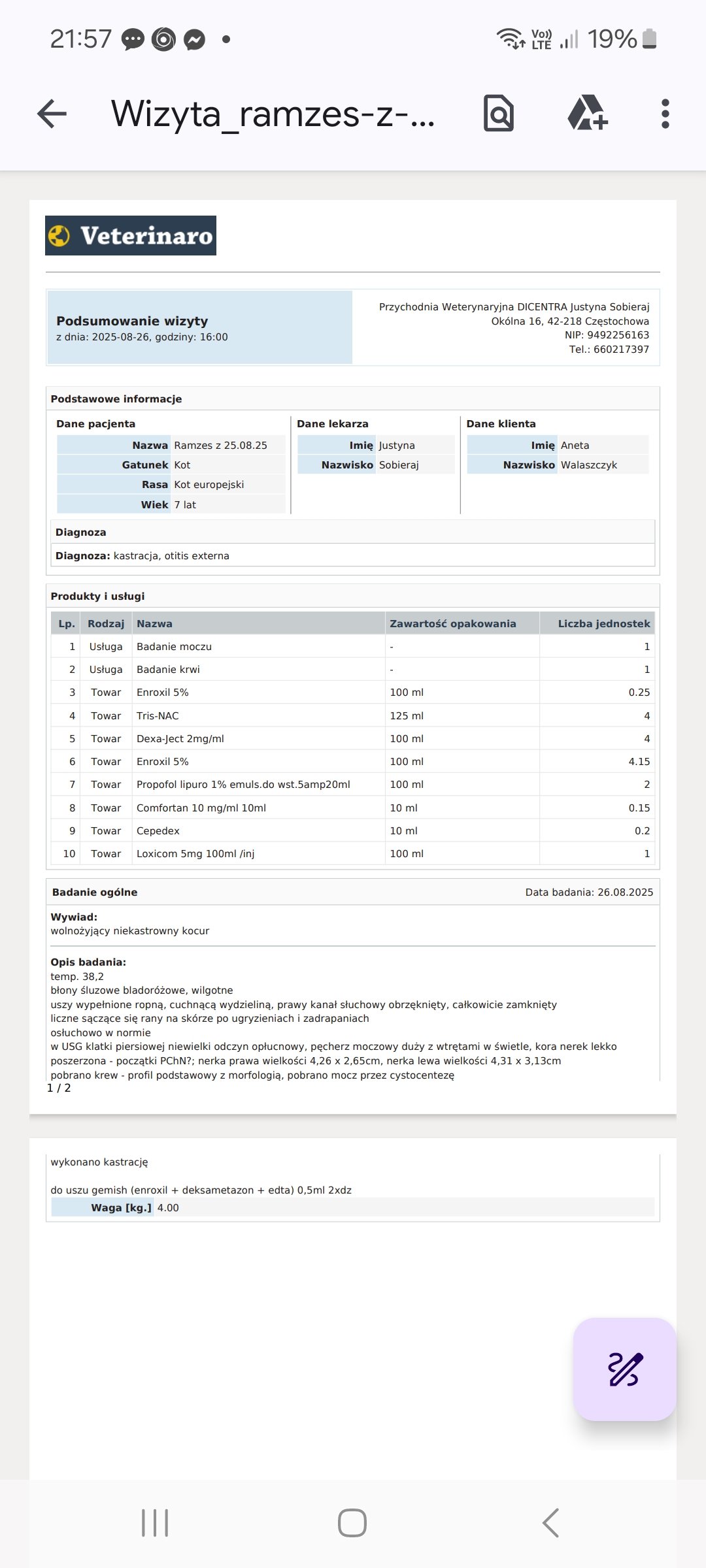Screen dimensions: 706x1568
Task: Tap the file title Wizyta_ramzes-z-…
Action: click(273, 114)
